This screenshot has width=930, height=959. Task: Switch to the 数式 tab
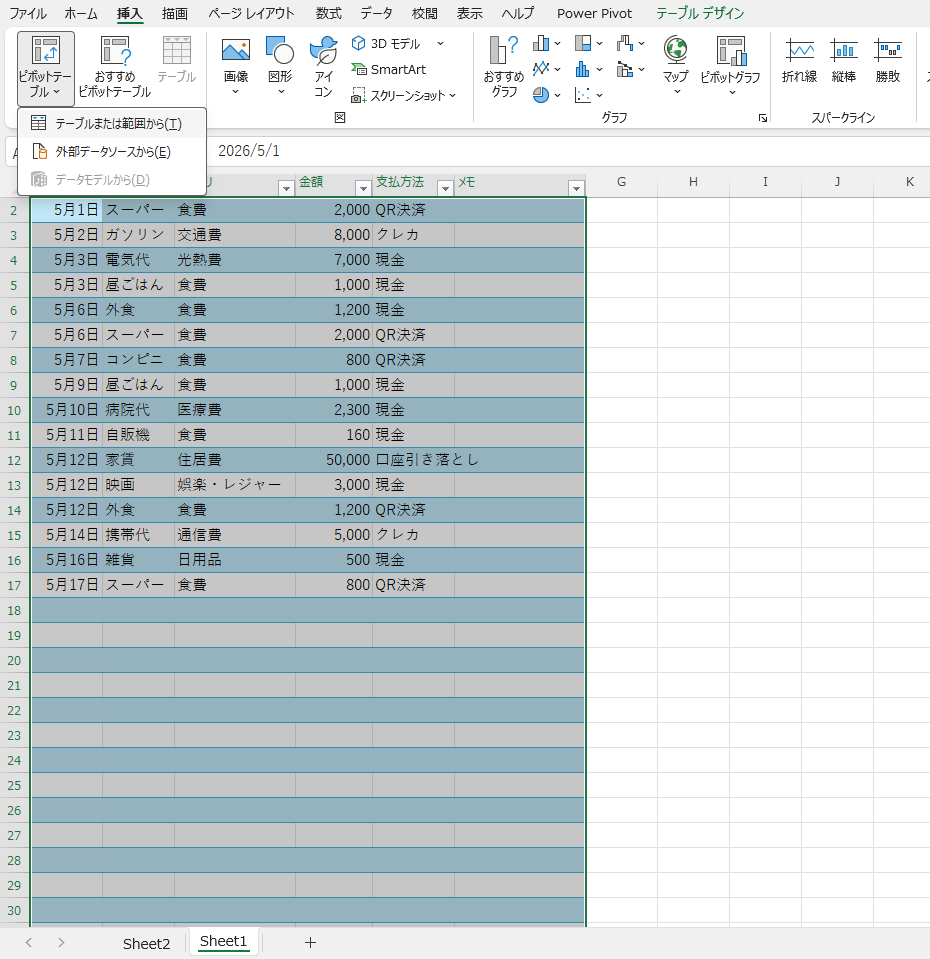tap(328, 13)
